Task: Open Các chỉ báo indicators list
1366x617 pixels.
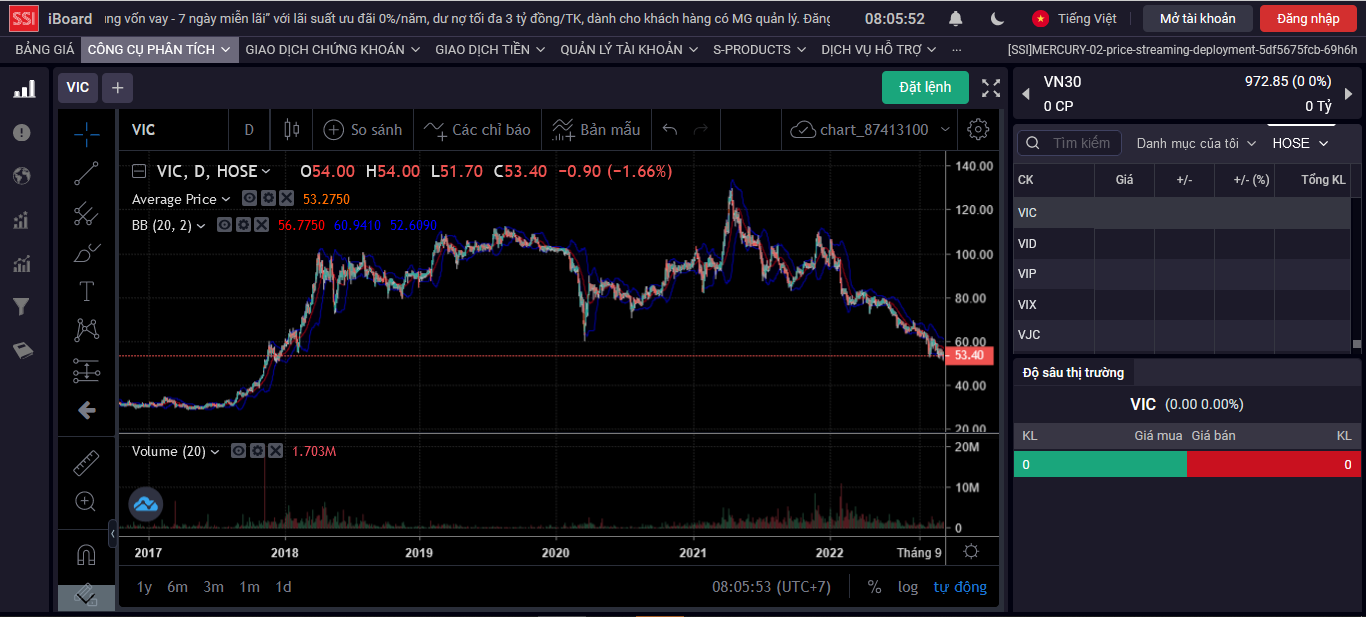Action: [477, 129]
